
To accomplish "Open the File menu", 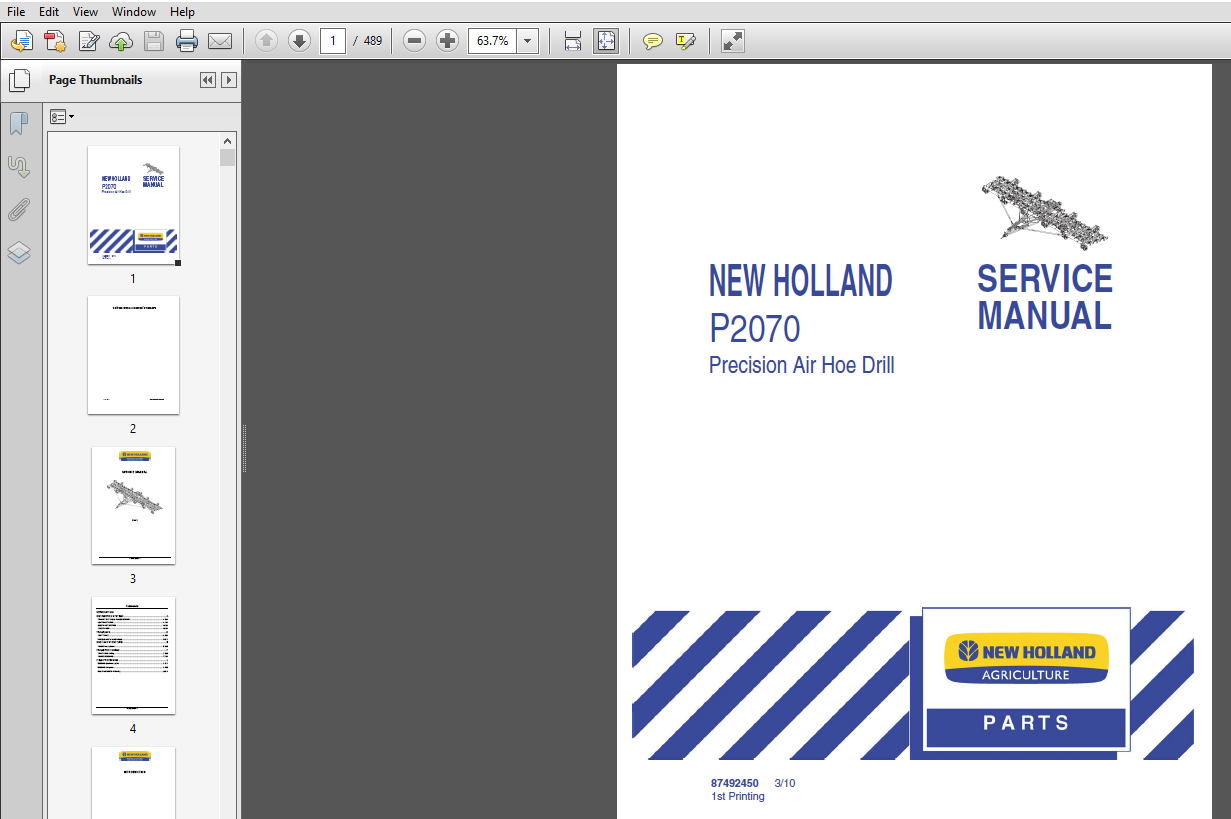I will [x=16, y=12].
